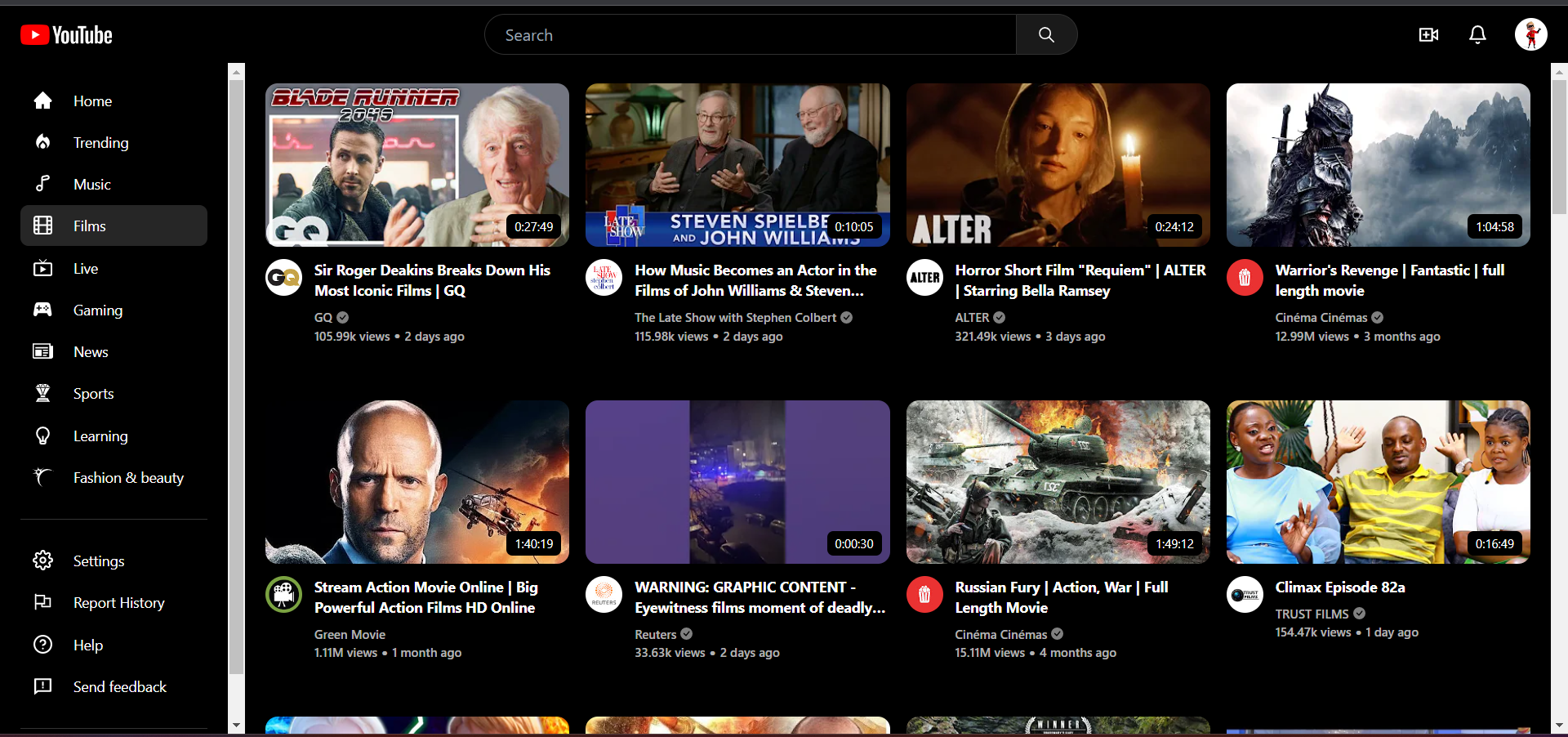Open 'How Music Becomes an Actor' video title

tap(755, 280)
